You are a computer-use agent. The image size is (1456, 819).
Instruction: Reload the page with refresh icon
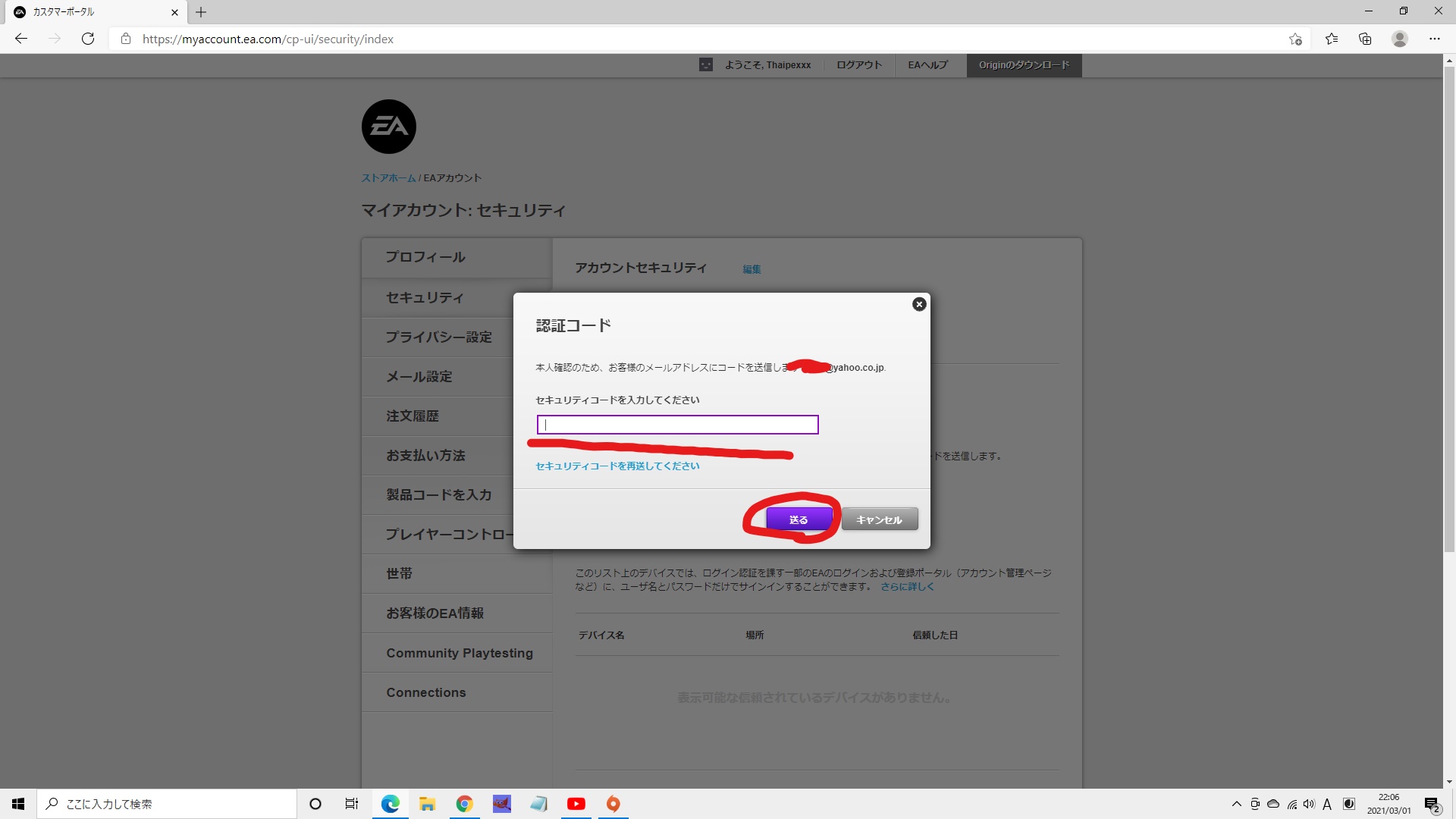click(88, 39)
